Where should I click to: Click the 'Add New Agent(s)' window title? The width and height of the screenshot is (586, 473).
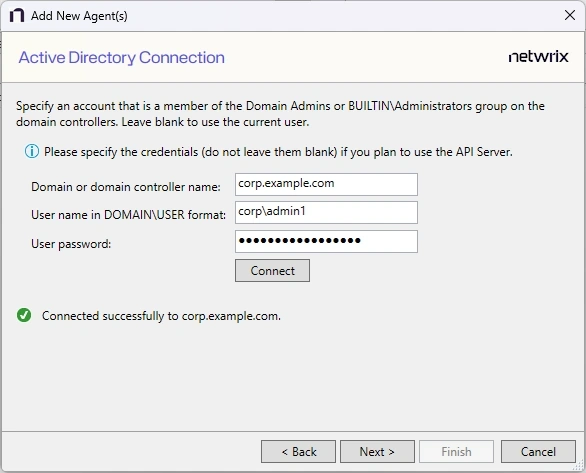tap(79, 16)
